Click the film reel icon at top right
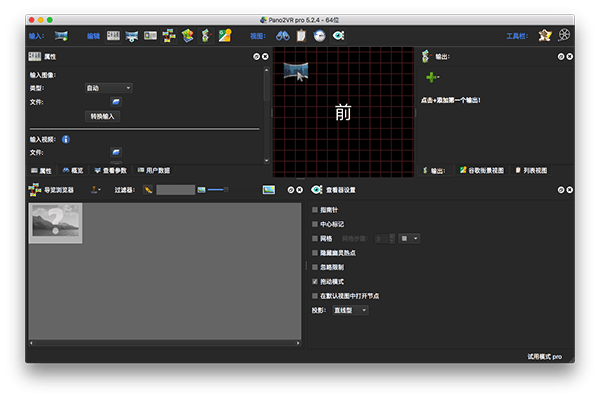Screen dimensions: 600x400 (x=565, y=36)
